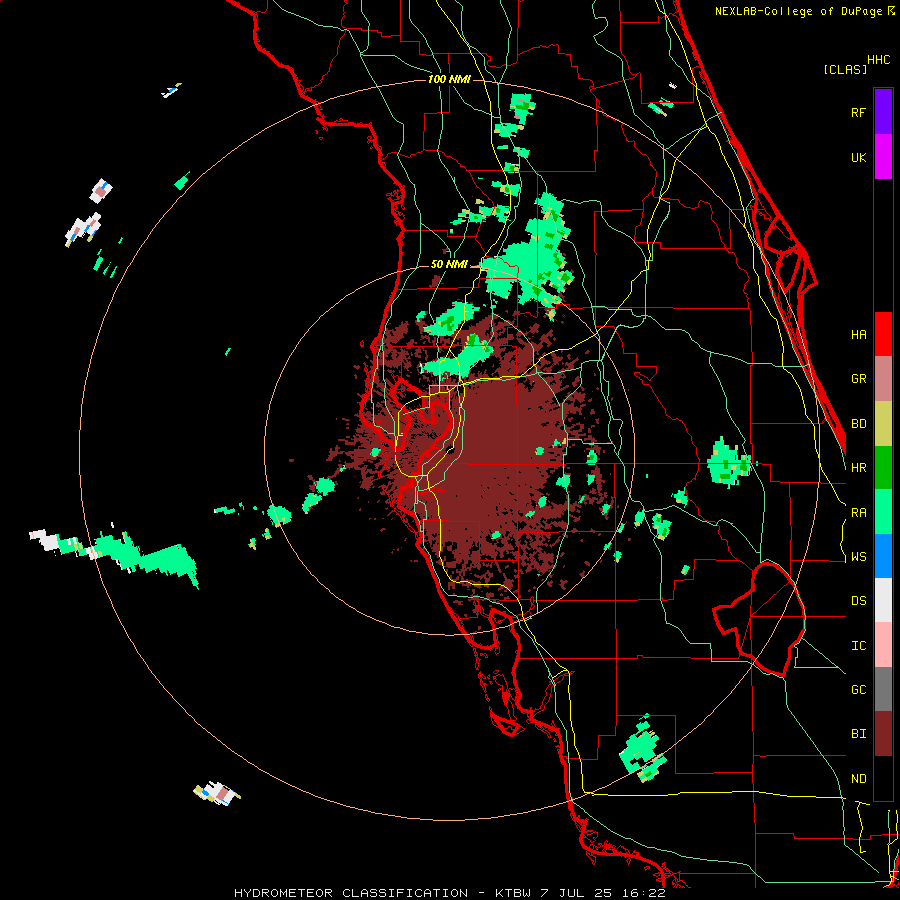Viewport: 900px width, 900px height.
Task: Click the IC light pink legend swatch
Action: [883, 645]
